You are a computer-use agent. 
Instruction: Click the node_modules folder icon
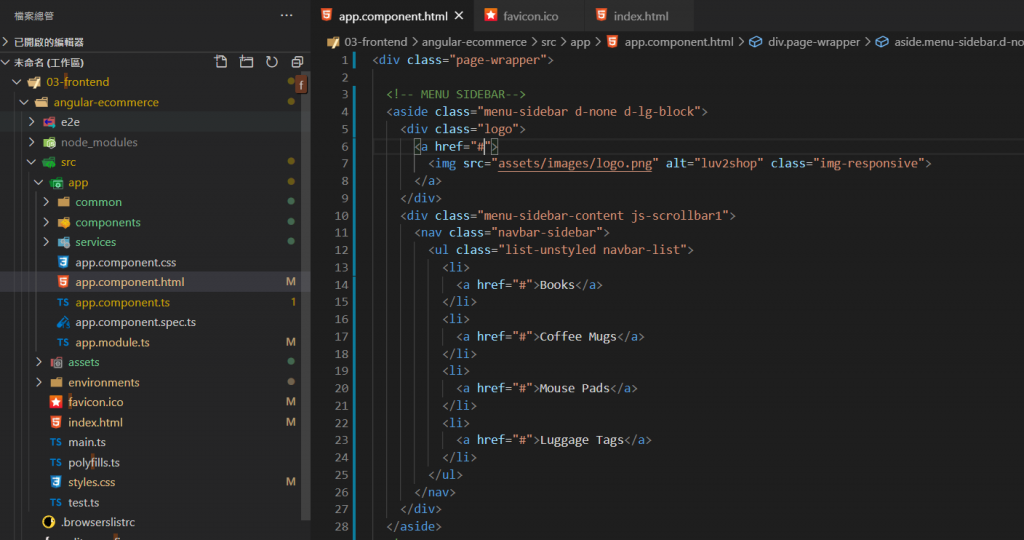(x=49, y=142)
